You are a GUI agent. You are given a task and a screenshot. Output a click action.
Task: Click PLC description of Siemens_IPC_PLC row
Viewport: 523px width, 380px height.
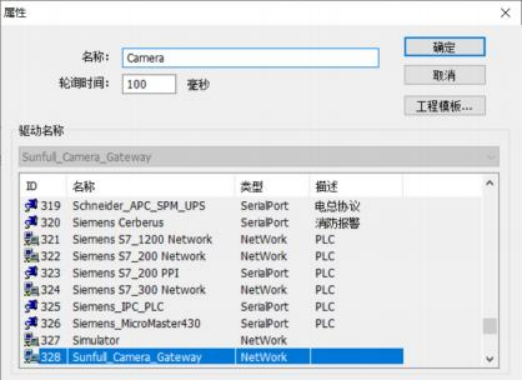pyautogui.click(x=325, y=307)
